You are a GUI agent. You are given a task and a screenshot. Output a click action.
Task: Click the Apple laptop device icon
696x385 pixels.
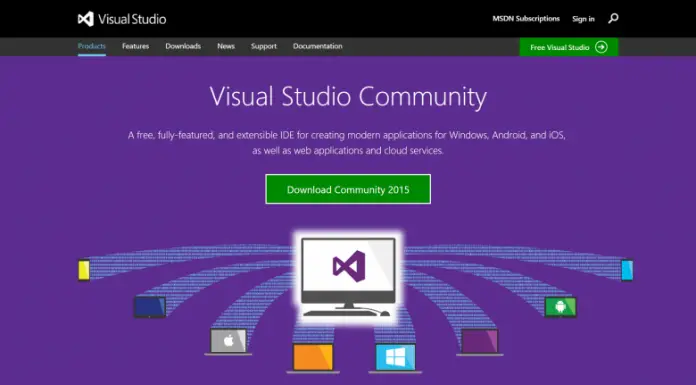click(x=228, y=342)
